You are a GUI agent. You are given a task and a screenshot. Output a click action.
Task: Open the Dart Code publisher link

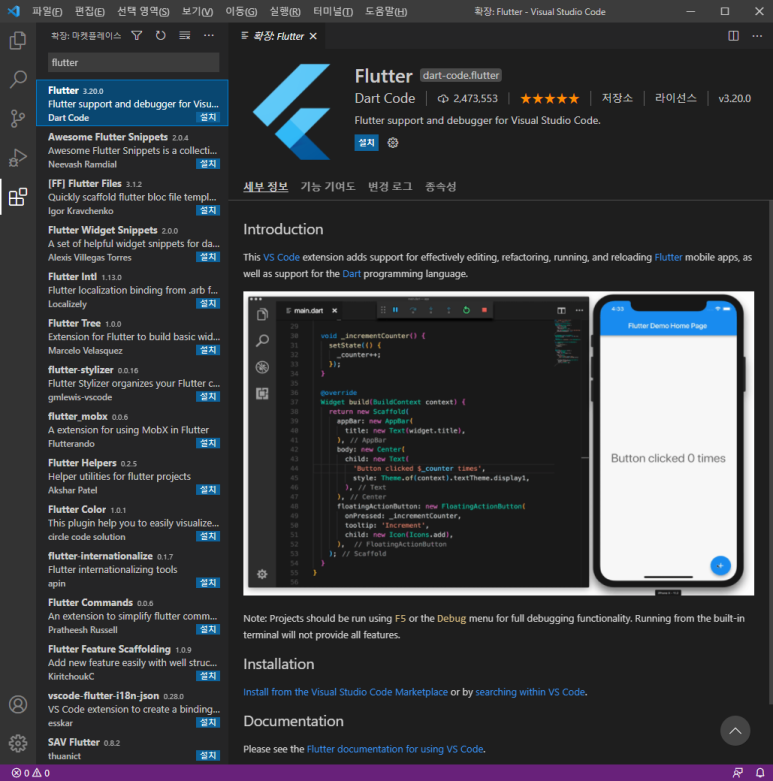point(385,98)
